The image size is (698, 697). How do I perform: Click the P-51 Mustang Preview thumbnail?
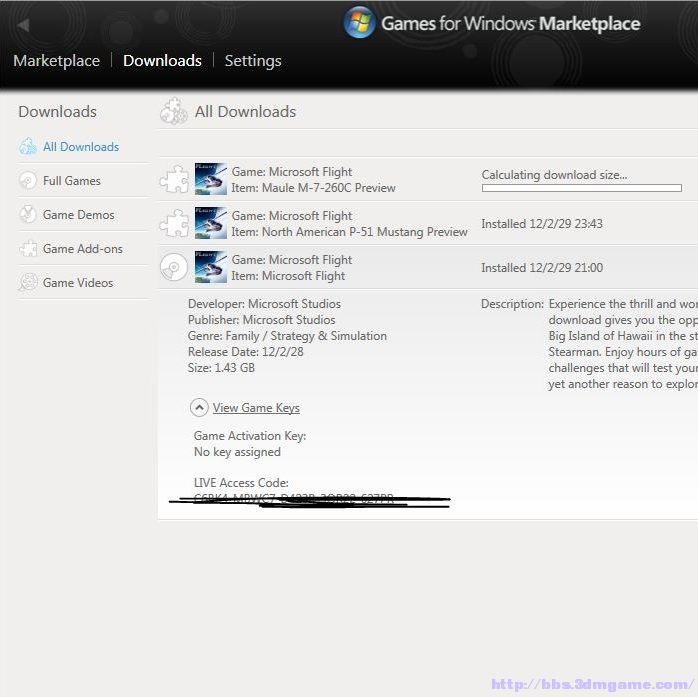pos(211,223)
